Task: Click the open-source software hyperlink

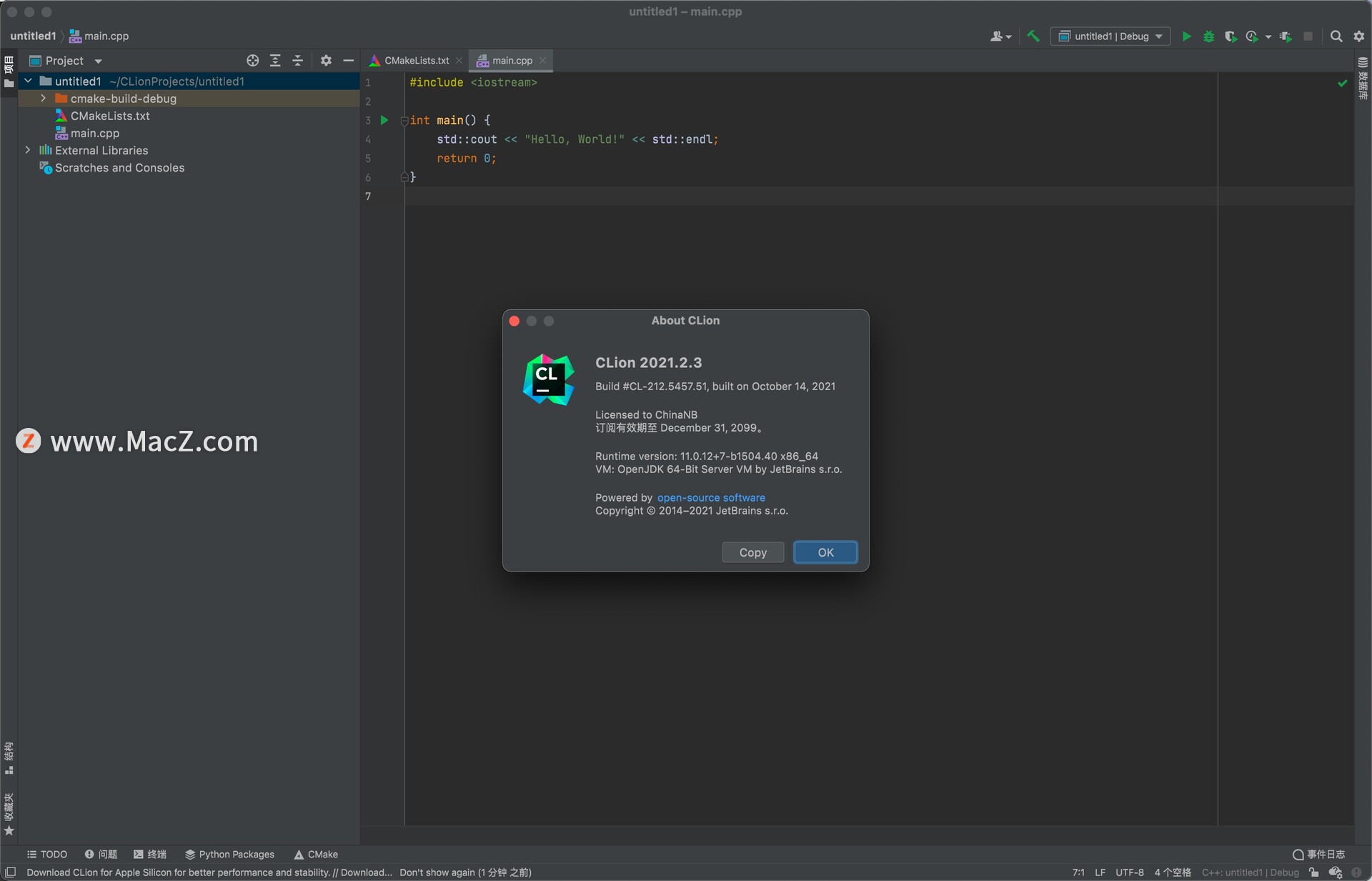Action: (710, 497)
